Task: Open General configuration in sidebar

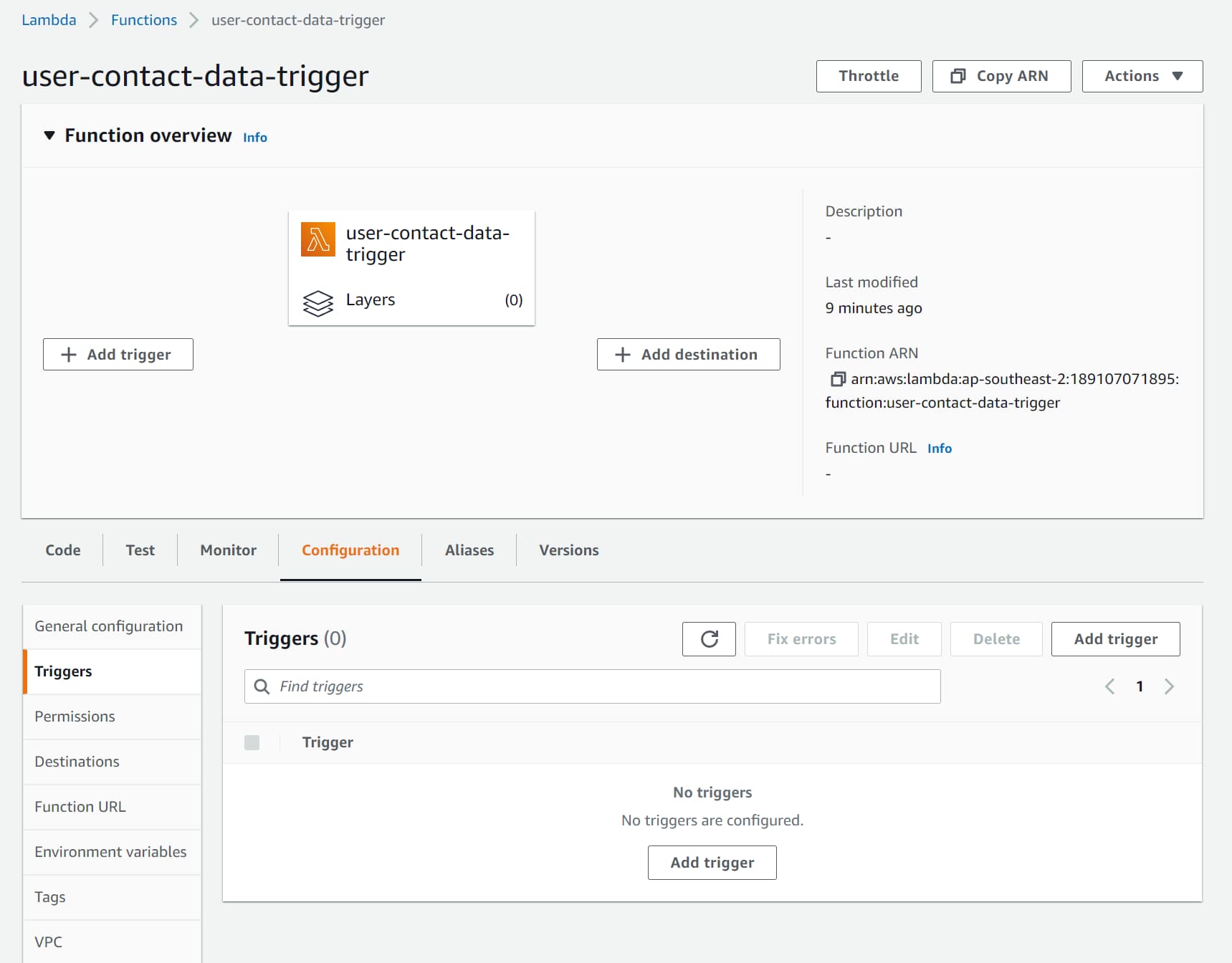Action: point(112,626)
